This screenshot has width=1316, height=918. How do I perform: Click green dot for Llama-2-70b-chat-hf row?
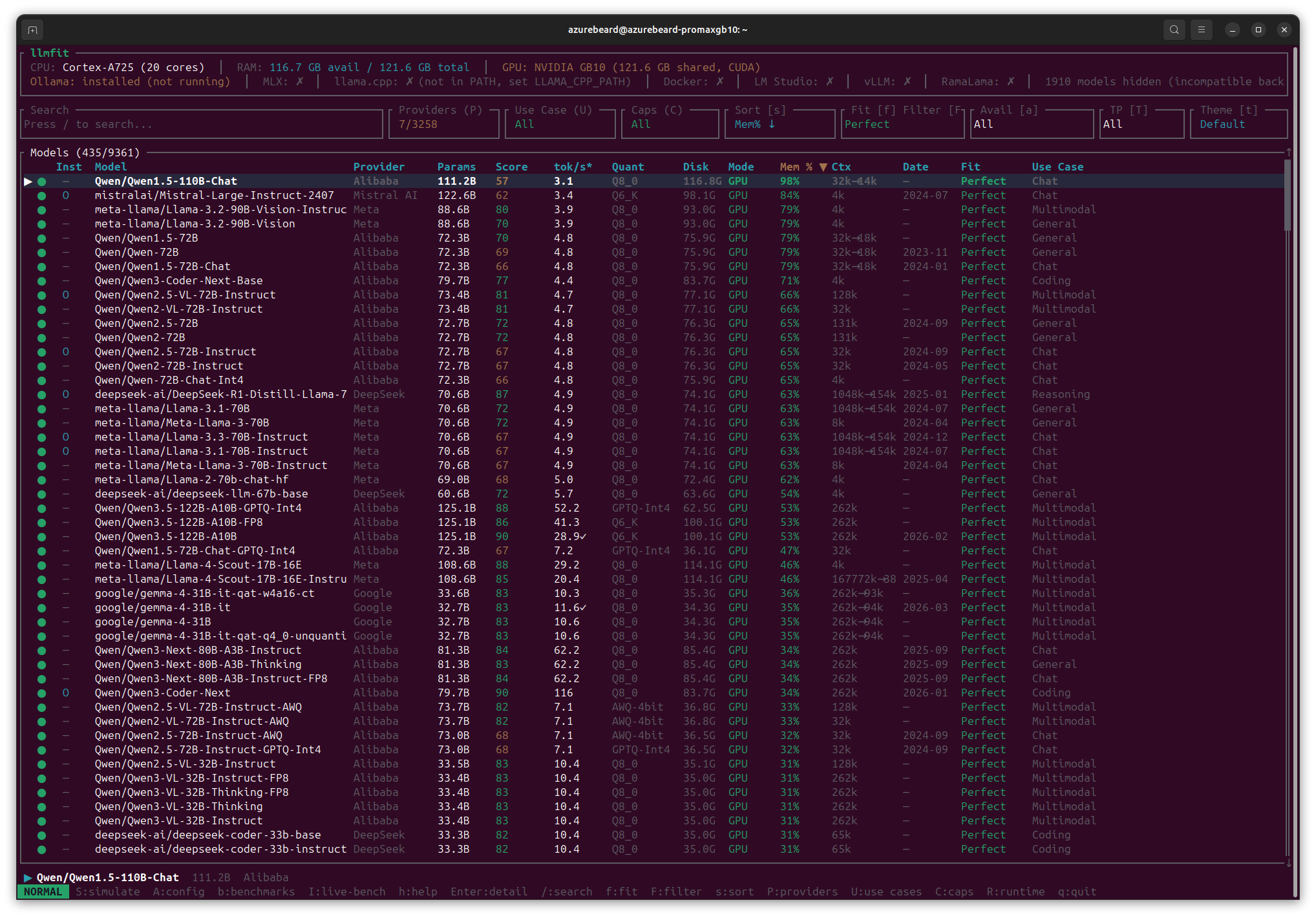point(42,480)
